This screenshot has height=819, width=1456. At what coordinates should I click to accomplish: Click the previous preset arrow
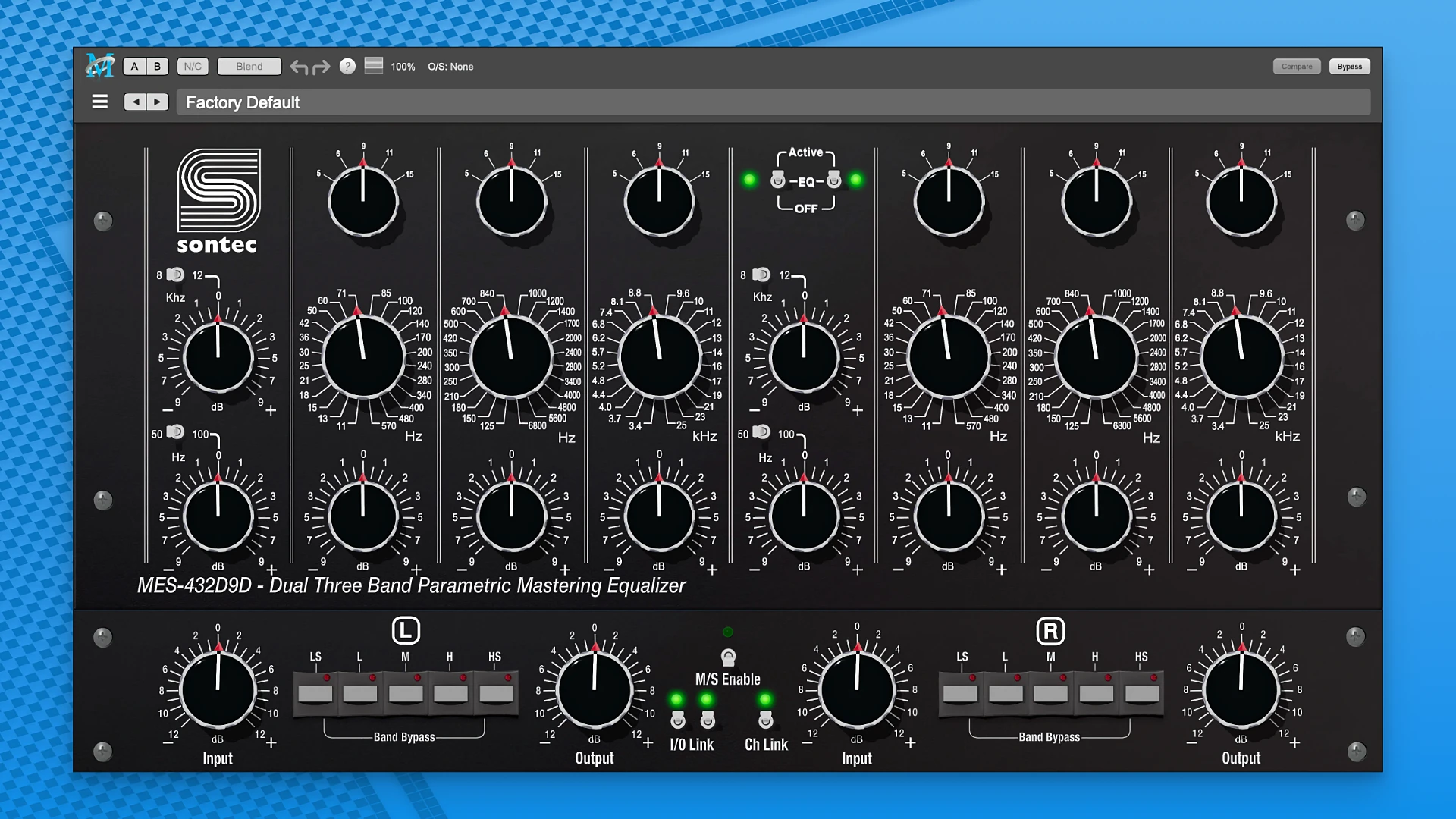[135, 102]
